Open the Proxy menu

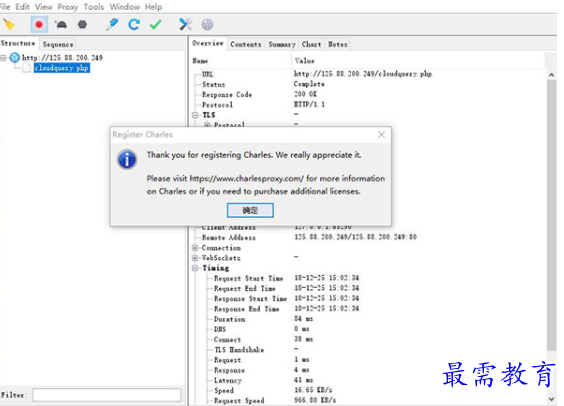point(68,7)
